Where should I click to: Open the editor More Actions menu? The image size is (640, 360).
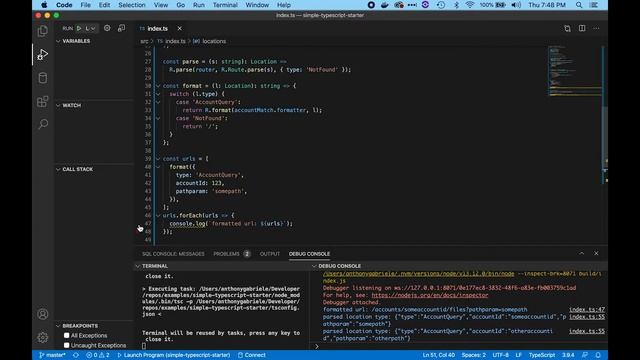click(596, 28)
